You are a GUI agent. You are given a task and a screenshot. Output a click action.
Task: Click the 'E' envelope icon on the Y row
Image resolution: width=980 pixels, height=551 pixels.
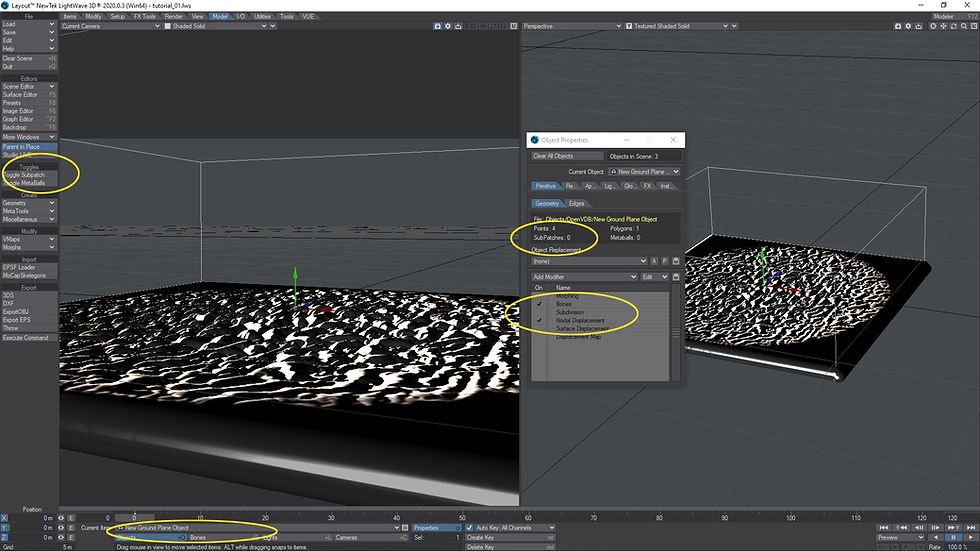click(72, 528)
